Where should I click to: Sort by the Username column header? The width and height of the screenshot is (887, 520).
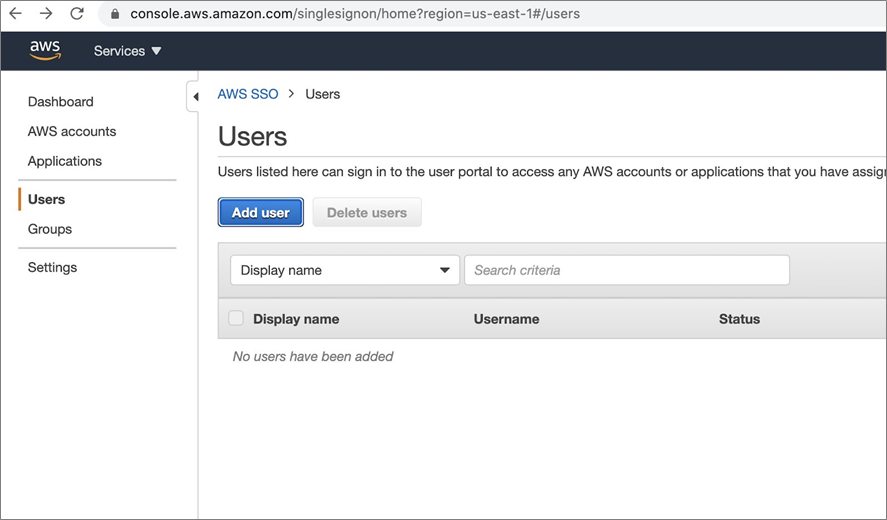click(x=506, y=319)
